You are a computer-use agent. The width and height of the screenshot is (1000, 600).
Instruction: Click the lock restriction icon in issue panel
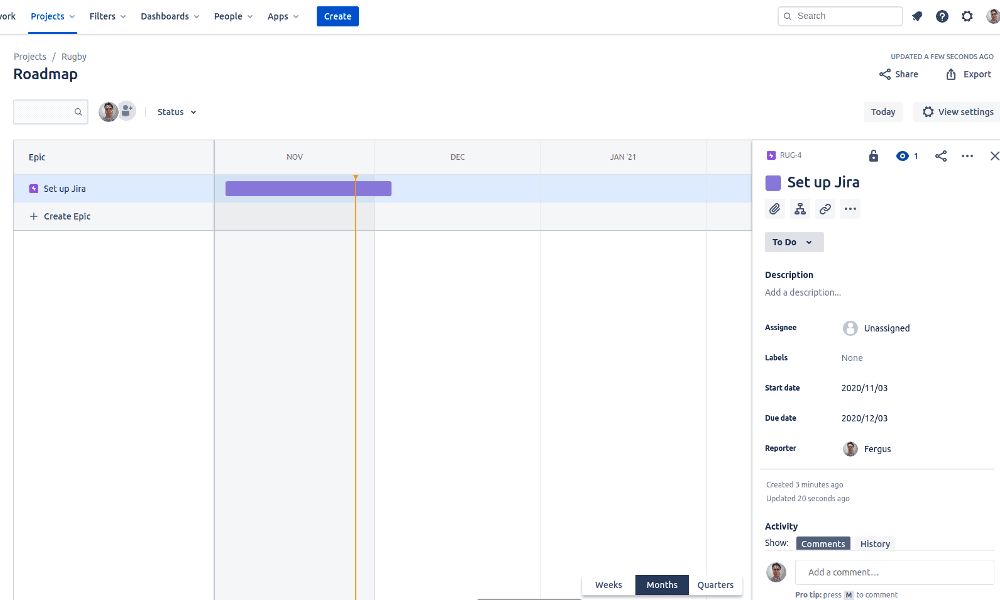[874, 156]
